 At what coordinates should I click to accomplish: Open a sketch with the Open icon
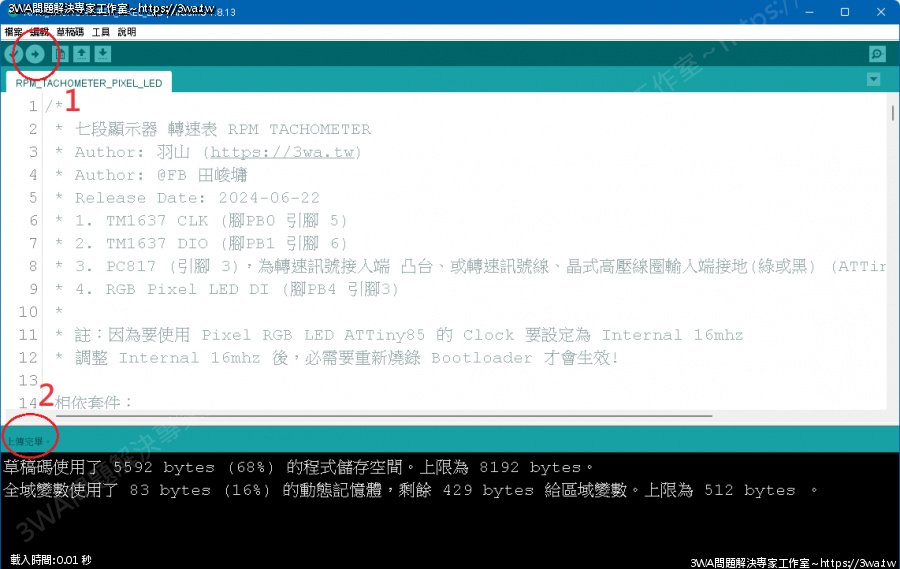pos(82,54)
